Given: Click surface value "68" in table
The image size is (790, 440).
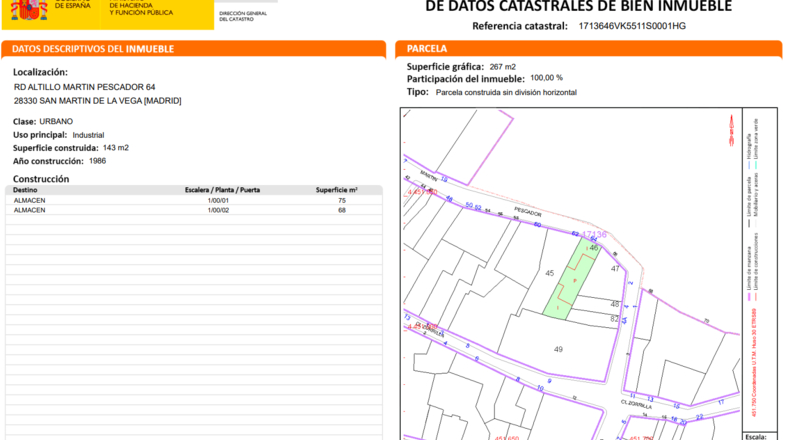Looking at the screenshot, I should pos(342,210).
